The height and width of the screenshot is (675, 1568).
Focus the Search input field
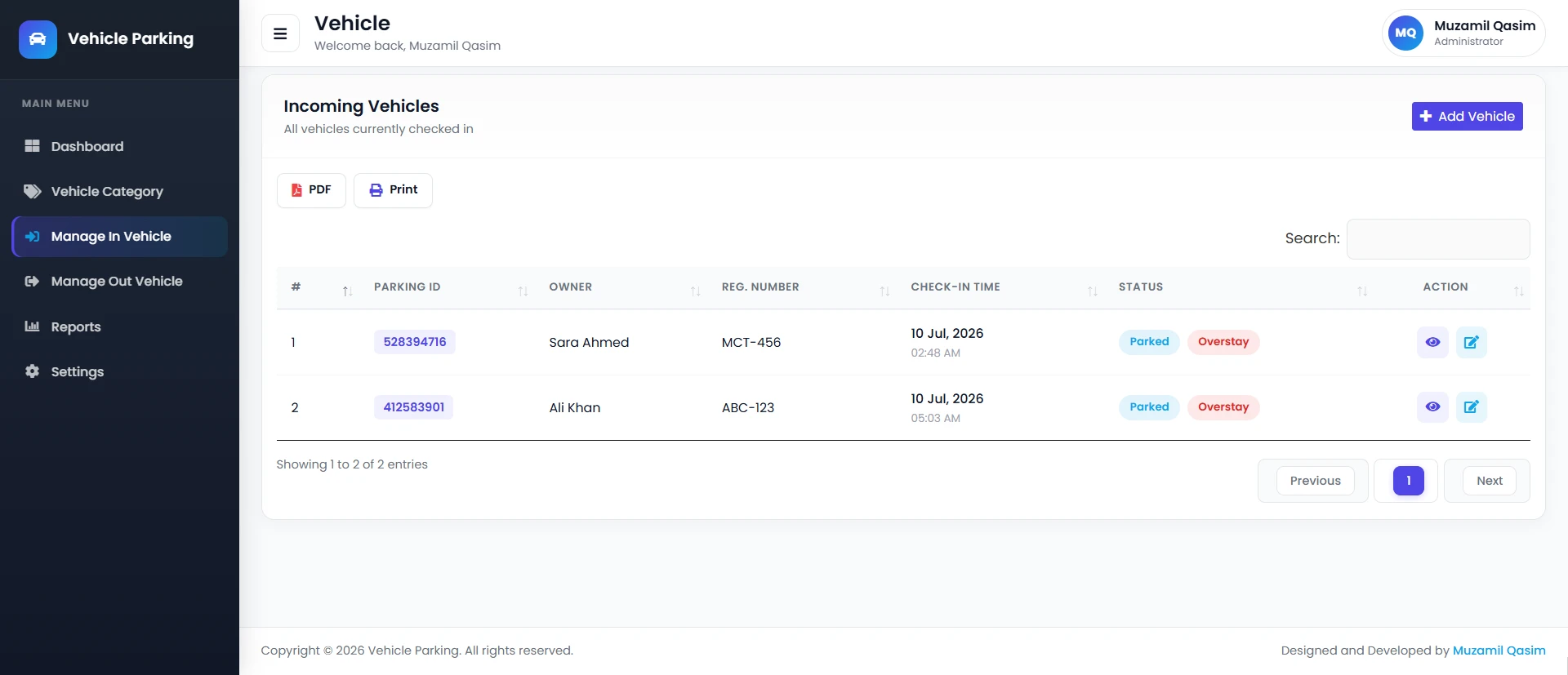1438,238
